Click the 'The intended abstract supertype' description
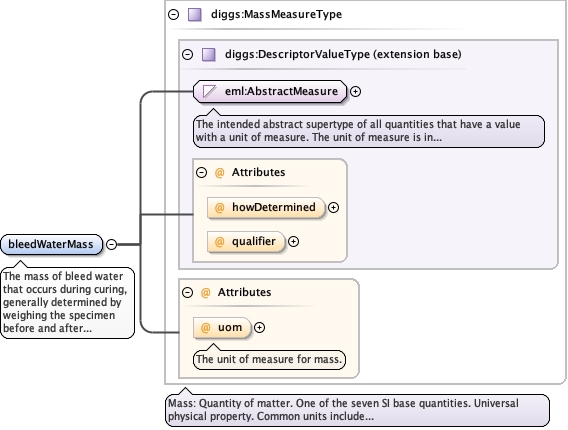This screenshot has height=430, width=568. (x=369, y=131)
